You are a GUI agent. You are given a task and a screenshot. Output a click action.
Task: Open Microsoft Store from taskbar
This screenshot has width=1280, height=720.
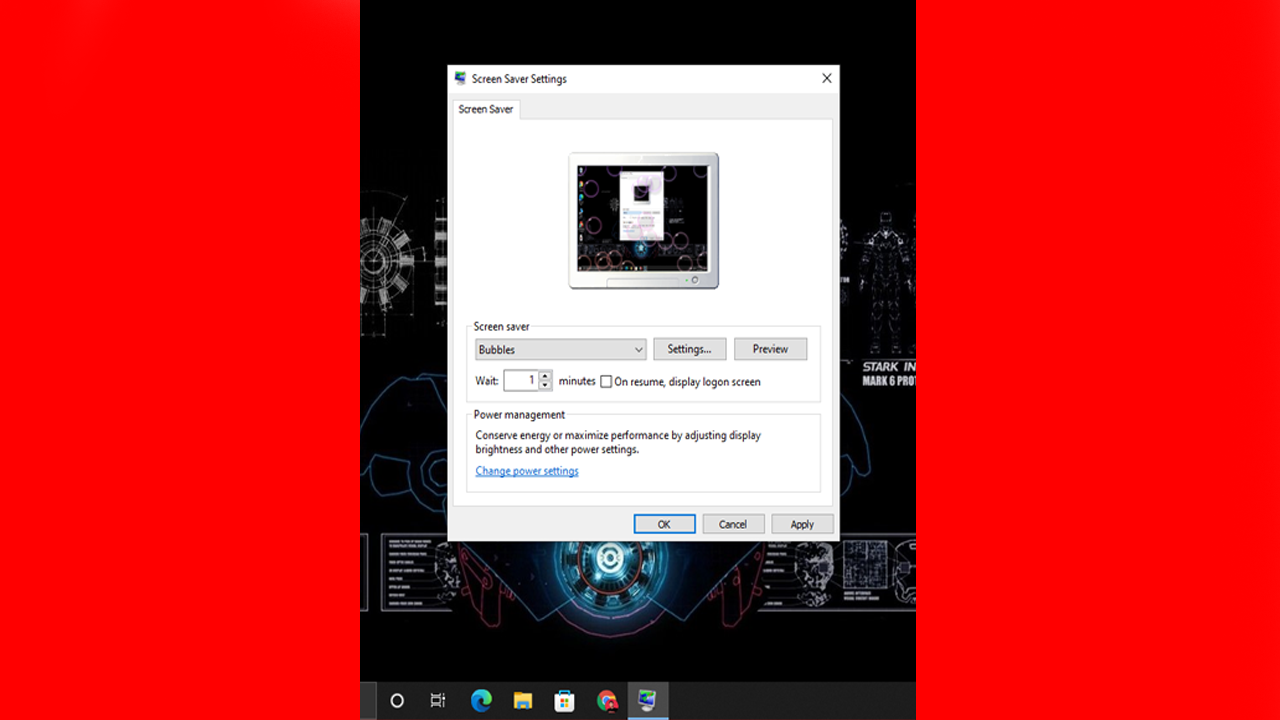coord(564,701)
